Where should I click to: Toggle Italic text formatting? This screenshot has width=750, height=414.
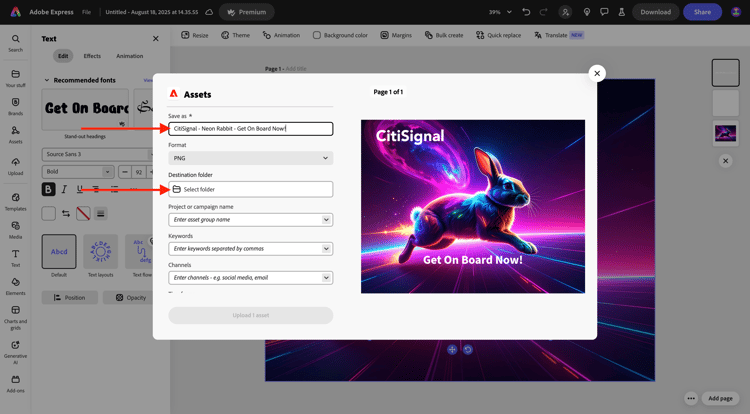[64, 189]
